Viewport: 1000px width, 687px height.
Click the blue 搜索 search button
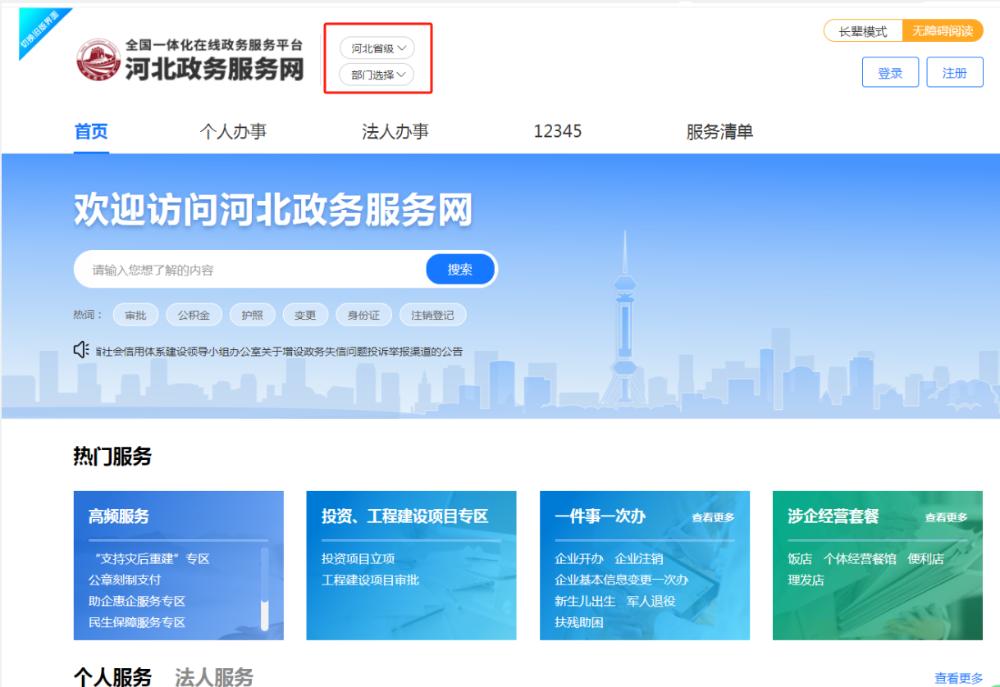coord(460,270)
